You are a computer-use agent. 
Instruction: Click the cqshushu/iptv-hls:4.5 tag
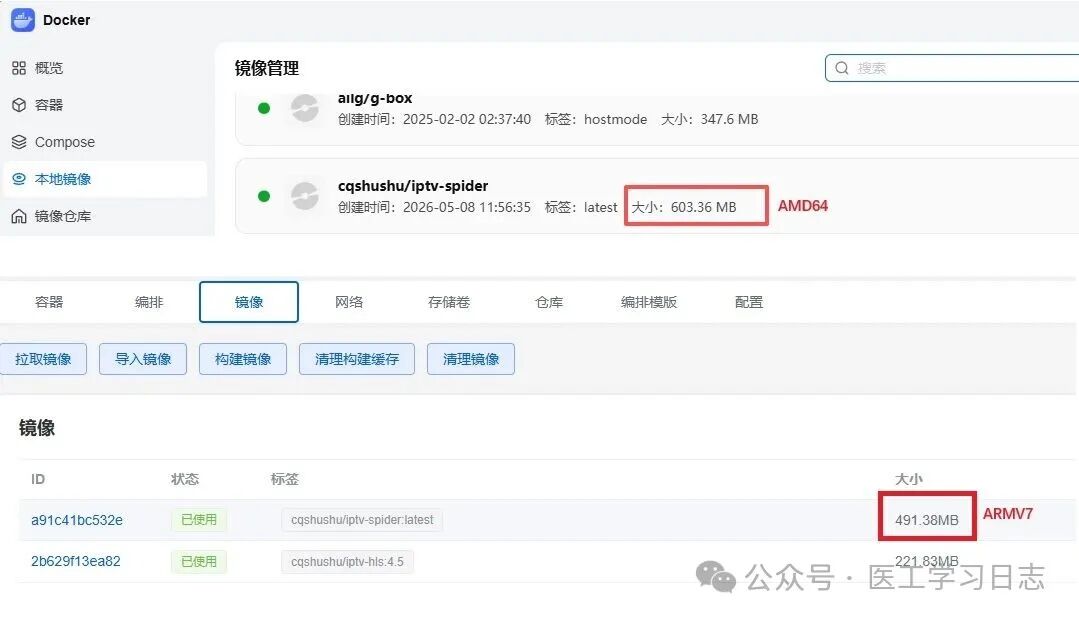(347, 562)
